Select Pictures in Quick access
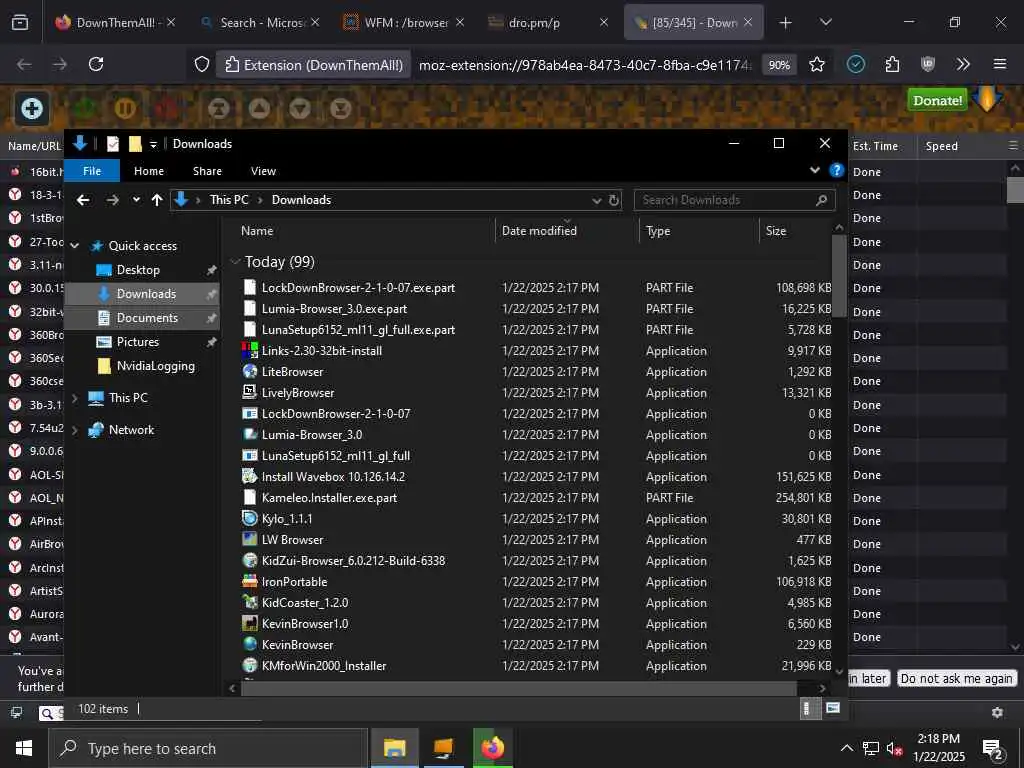This screenshot has height=768, width=1024. click(x=138, y=342)
